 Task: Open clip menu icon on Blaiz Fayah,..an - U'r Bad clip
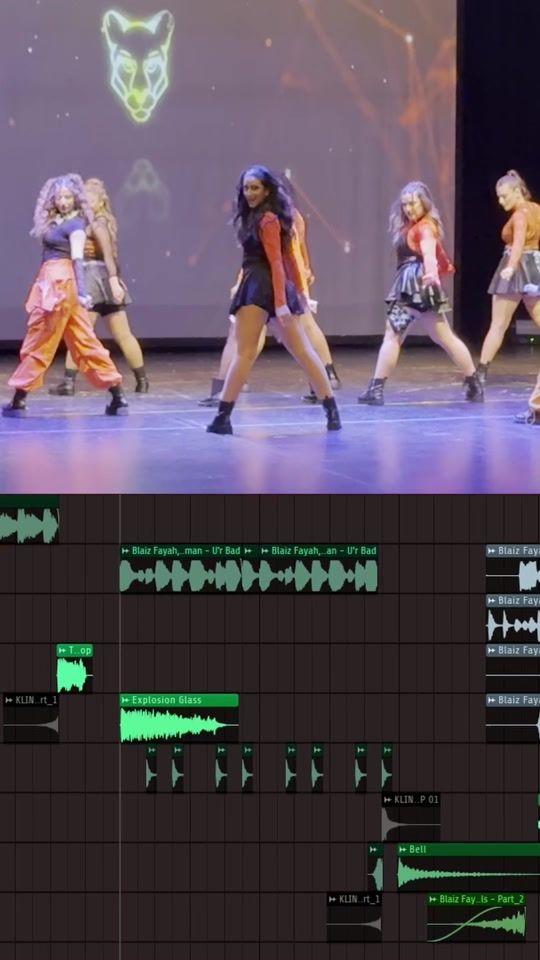265,551
